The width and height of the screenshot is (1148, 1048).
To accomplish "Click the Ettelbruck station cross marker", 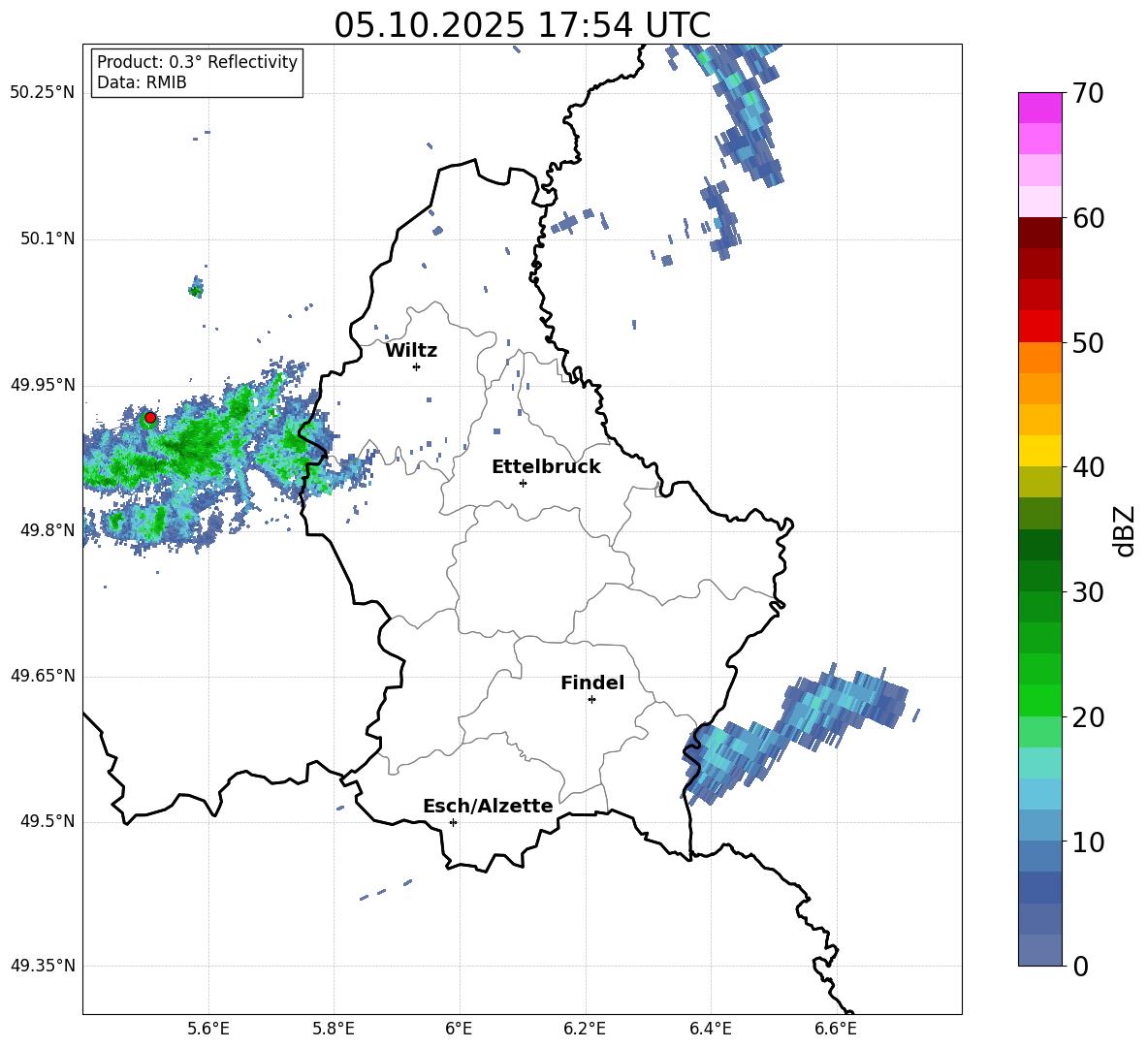I will (x=523, y=483).
